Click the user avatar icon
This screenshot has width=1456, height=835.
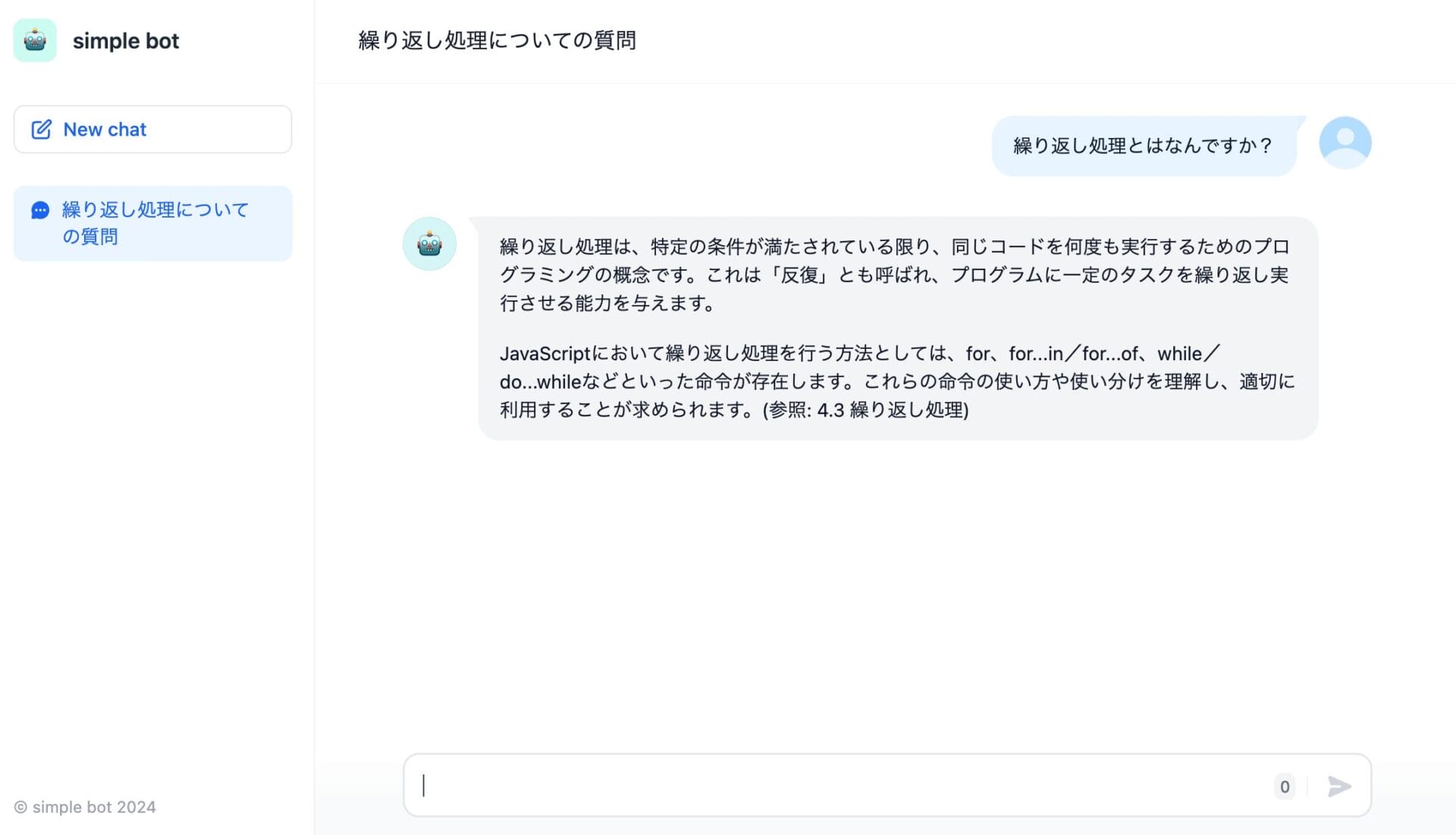tap(1345, 143)
